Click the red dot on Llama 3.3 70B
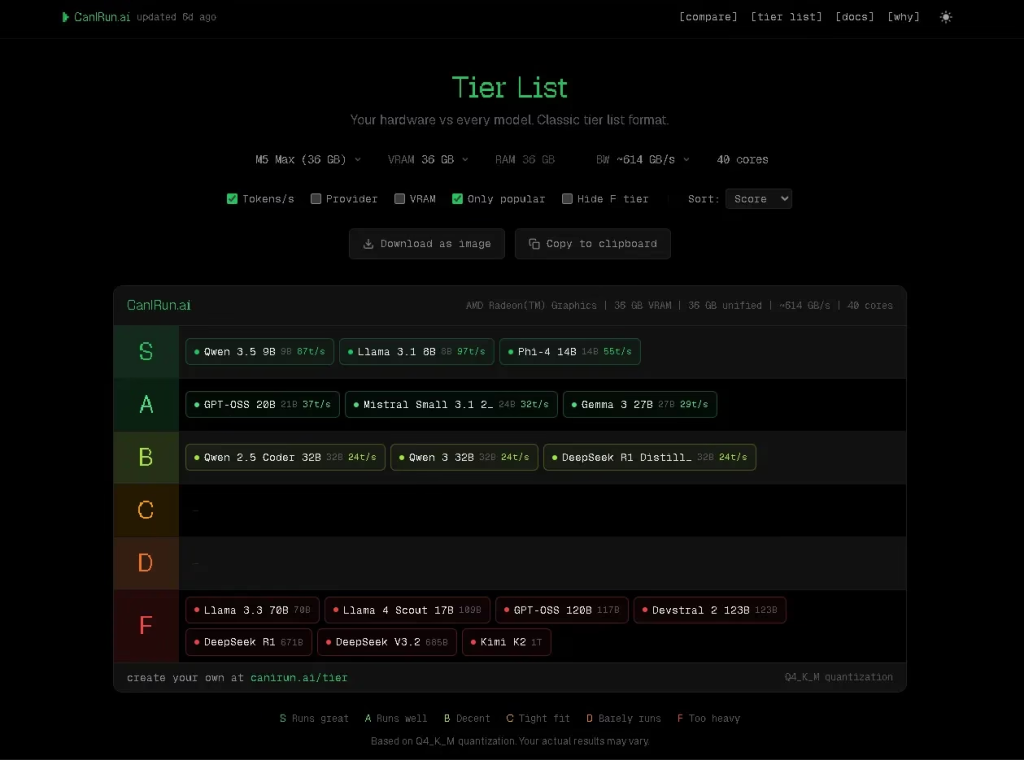 197,610
